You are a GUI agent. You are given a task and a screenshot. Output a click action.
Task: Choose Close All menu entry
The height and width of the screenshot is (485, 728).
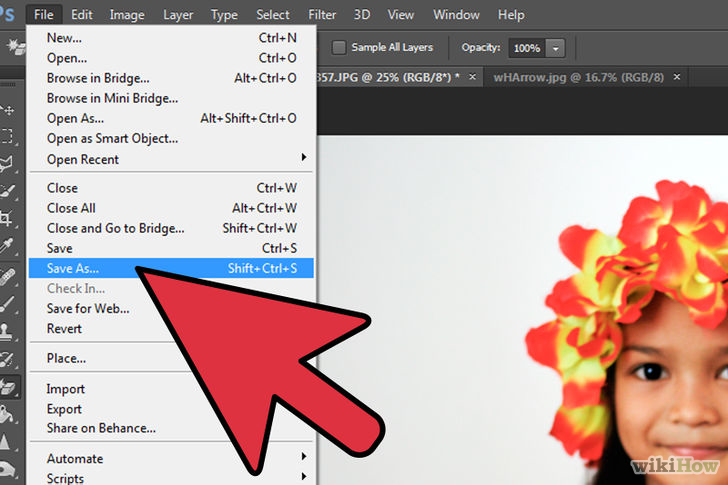171,208
